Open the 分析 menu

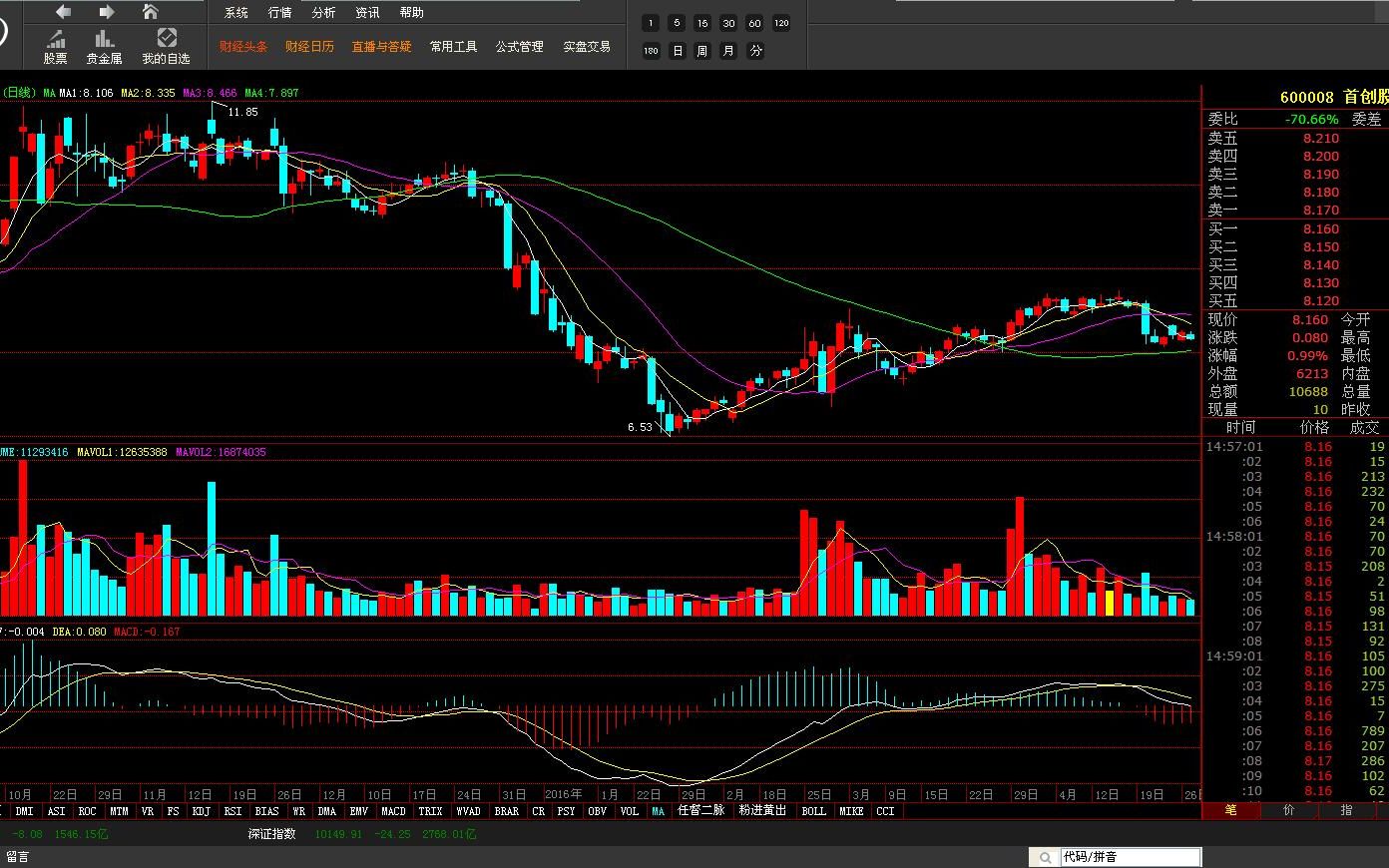click(323, 13)
